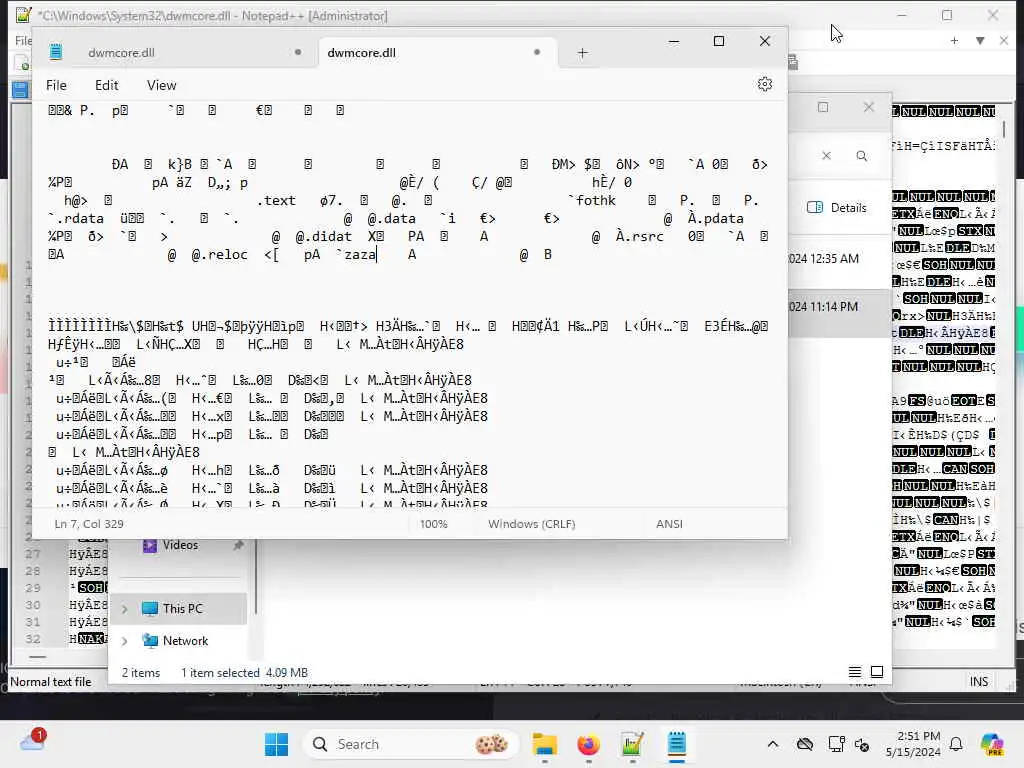This screenshot has width=1024, height=768.
Task: Click the cloud sync tray icon
Action: tap(805, 744)
